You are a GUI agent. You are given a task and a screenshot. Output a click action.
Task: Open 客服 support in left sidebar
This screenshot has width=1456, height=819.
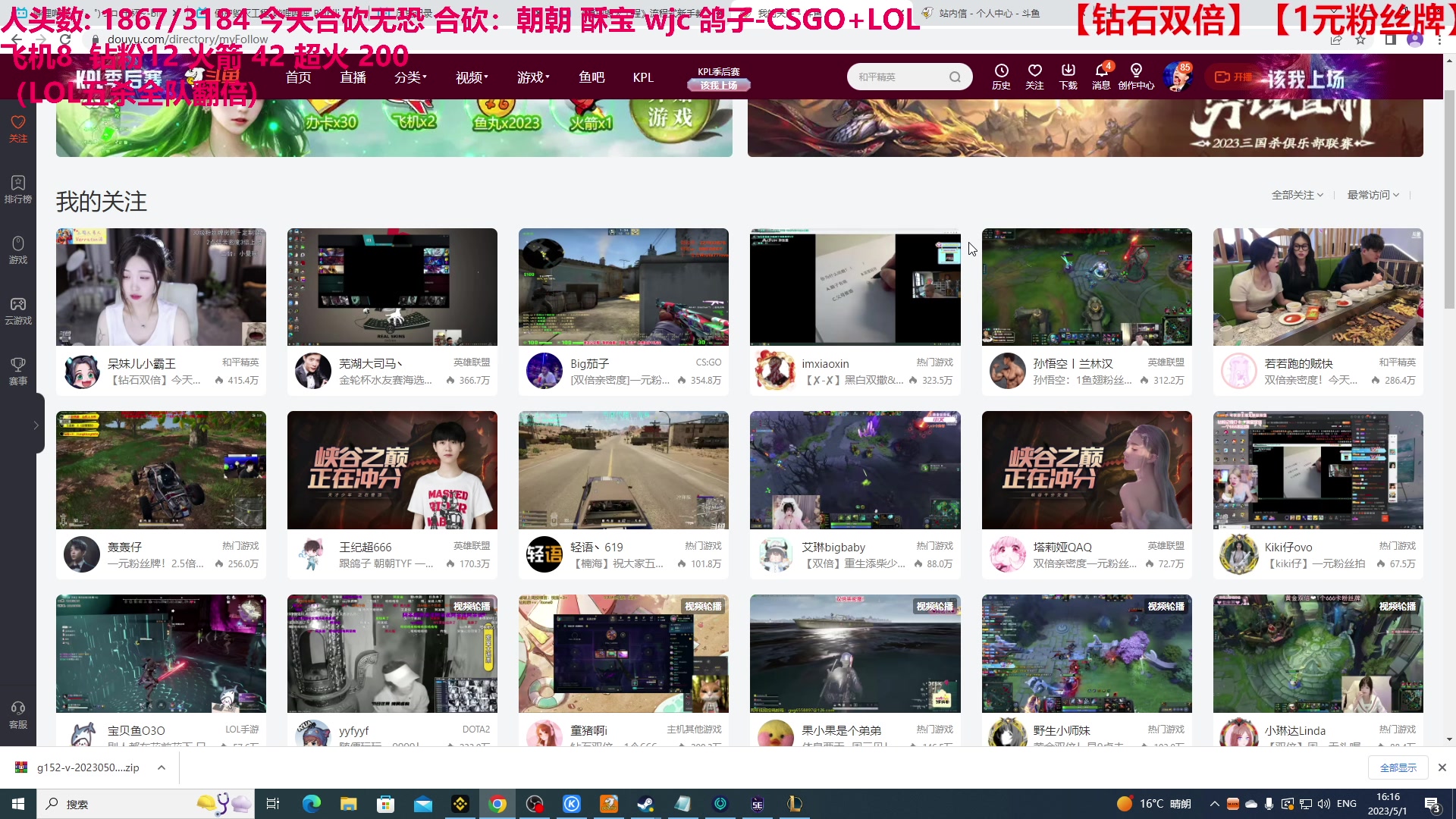click(x=18, y=714)
